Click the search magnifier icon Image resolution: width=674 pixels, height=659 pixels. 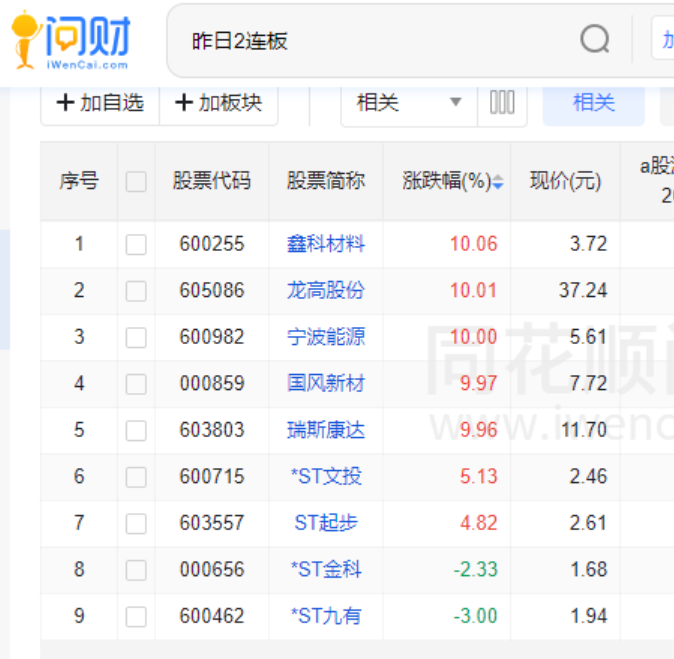[x=594, y=39]
